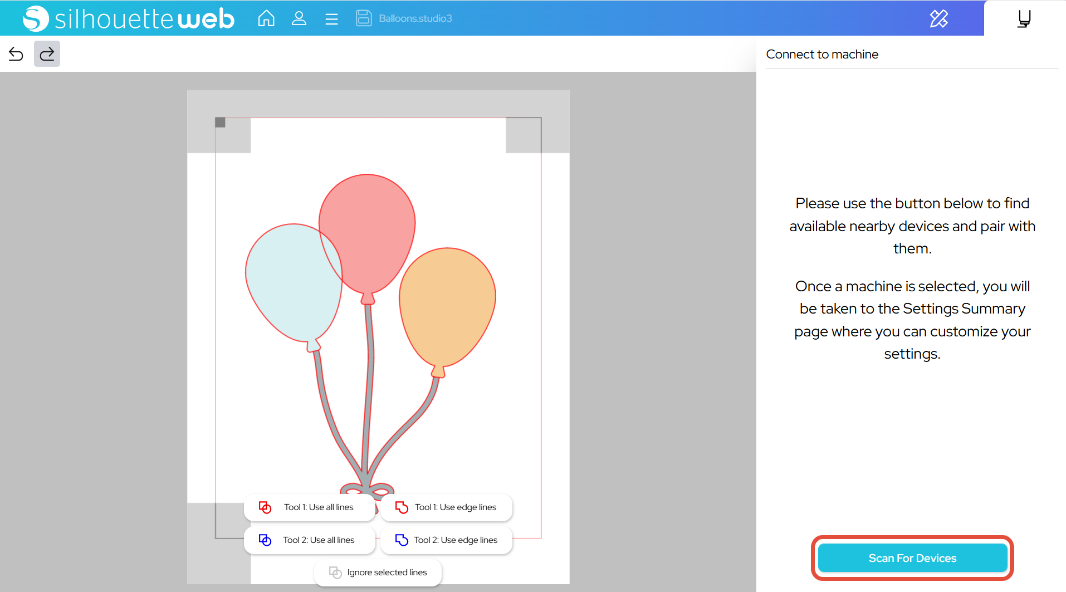Image resolution: width=1066 pixels, height=592 pixels.
Task: Choose Tool 1: Use edge lines
Action: point(446,507)
